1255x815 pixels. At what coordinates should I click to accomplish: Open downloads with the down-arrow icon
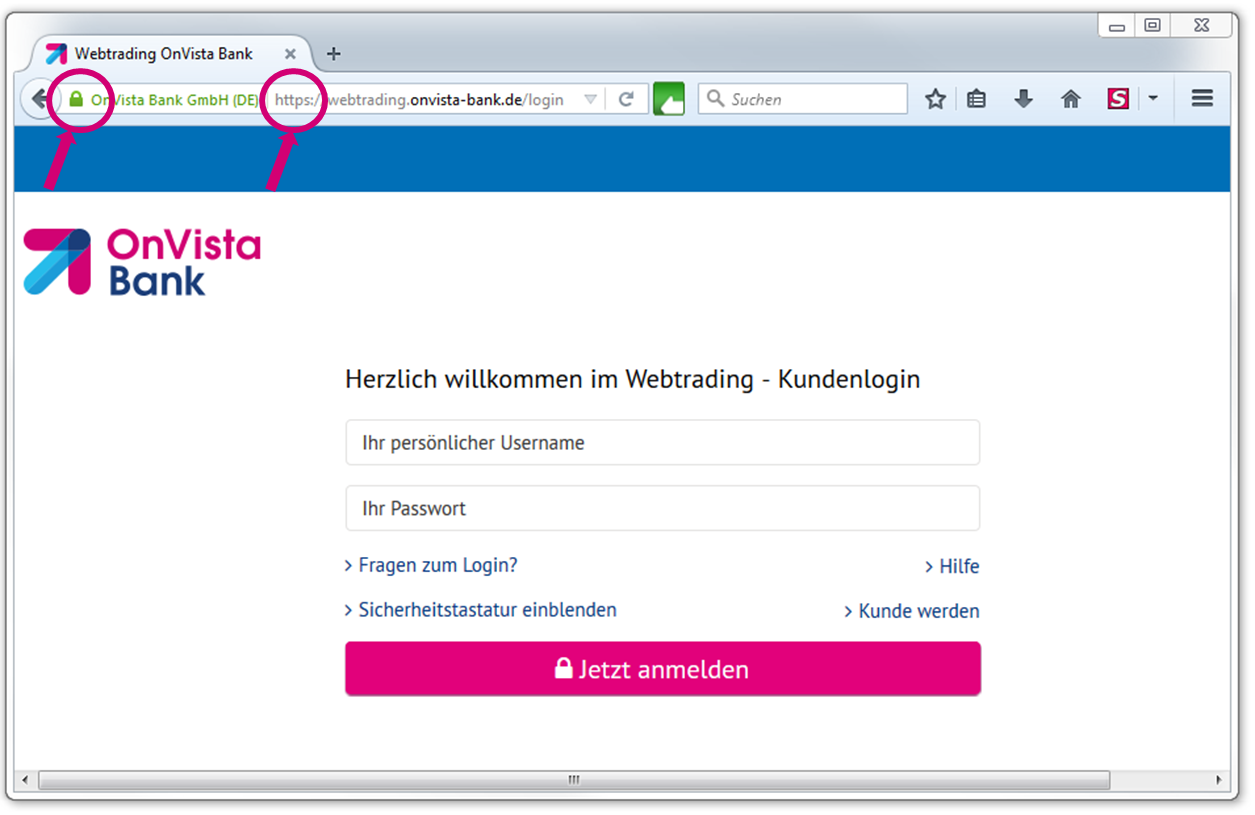(1023, 99)
